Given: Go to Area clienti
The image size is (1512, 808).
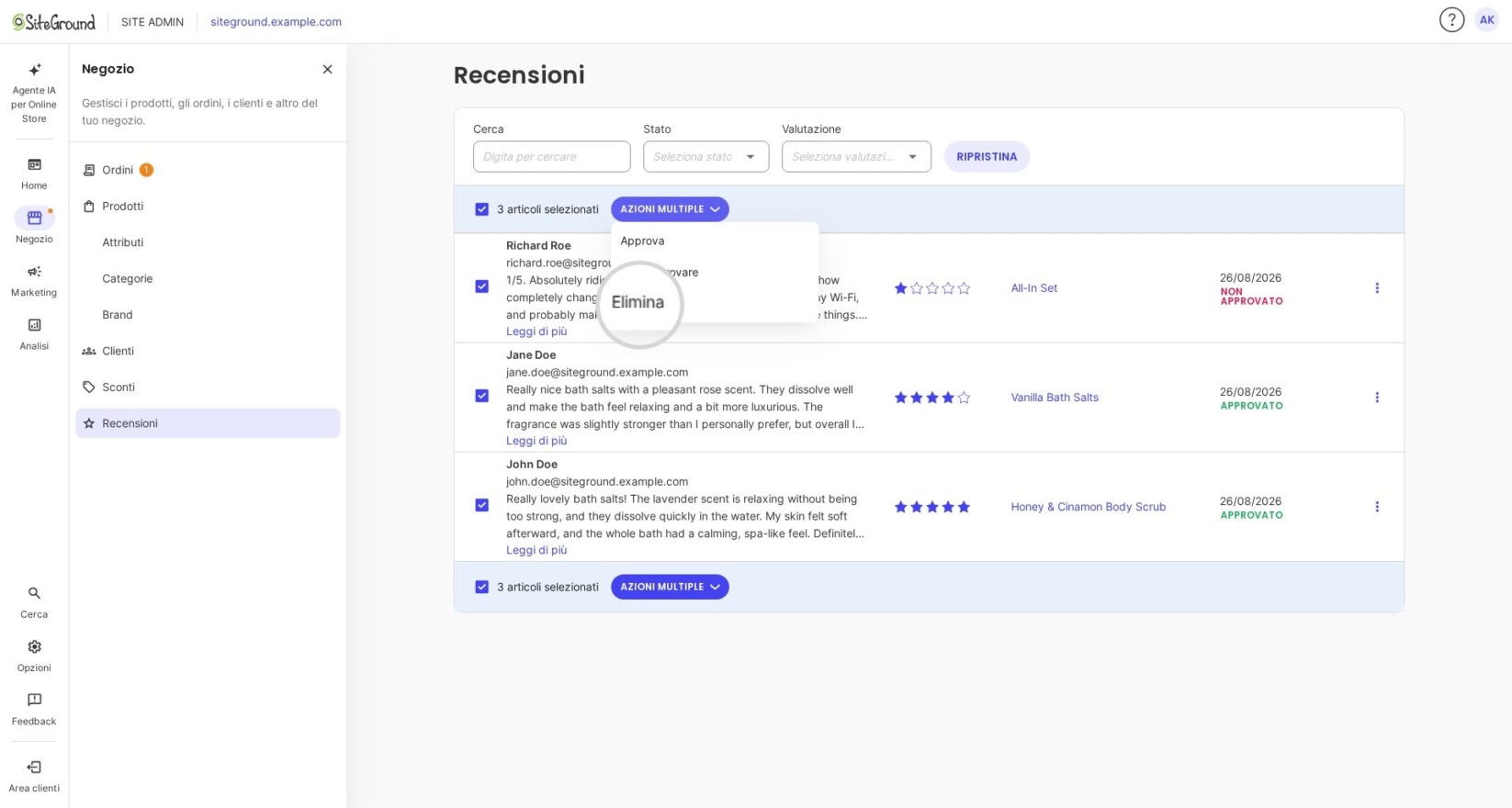Looking at the screenshot, I should point(34,776).
